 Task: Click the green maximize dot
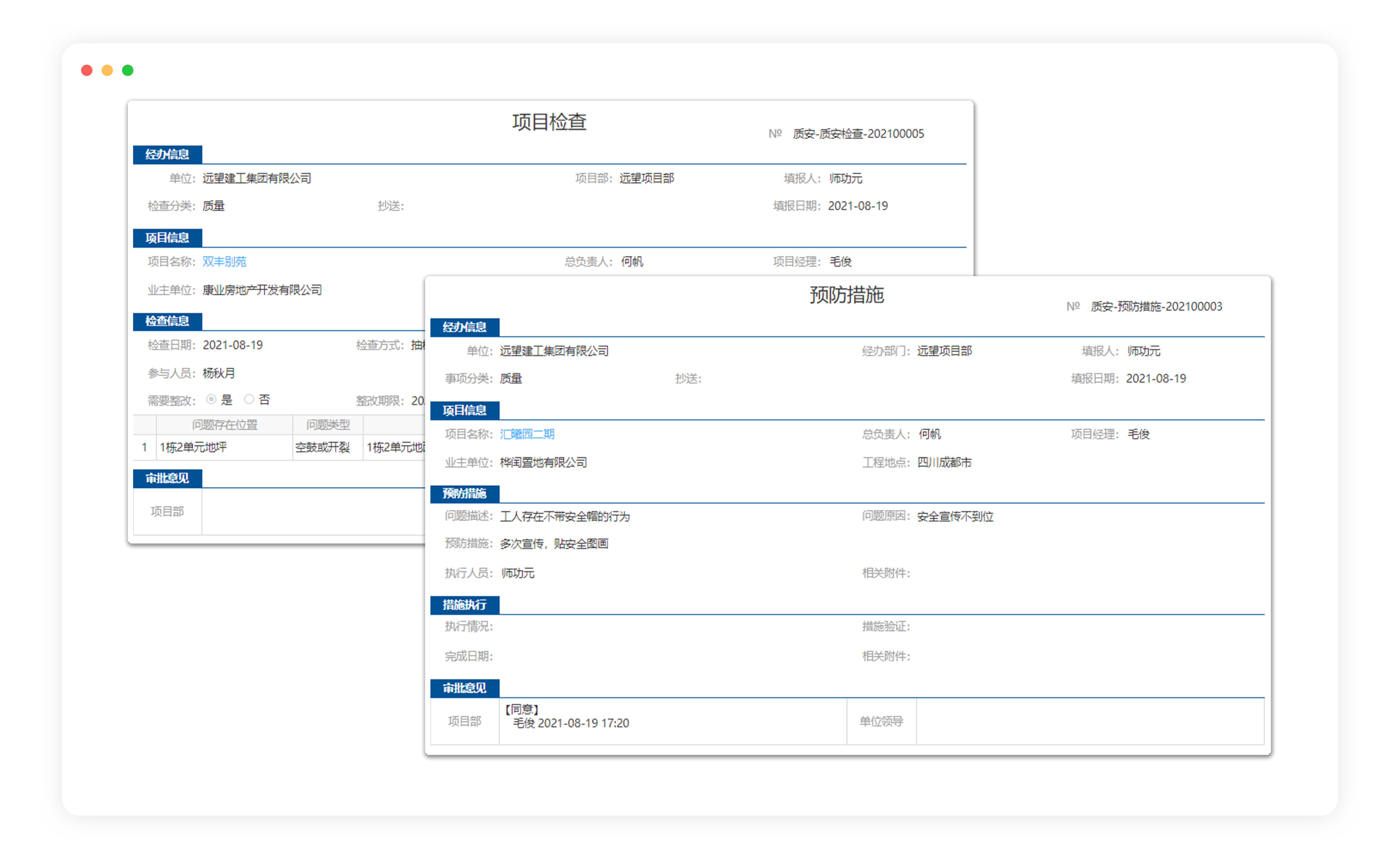pyautogui.click(x=128, y=70)
